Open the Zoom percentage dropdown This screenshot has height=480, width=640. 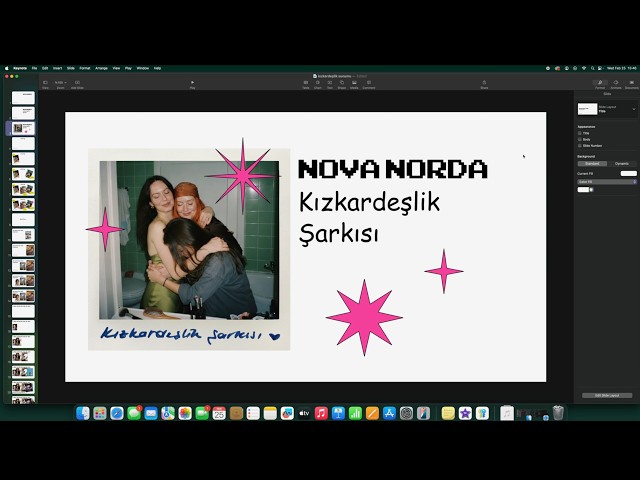(x=60, y=84)
